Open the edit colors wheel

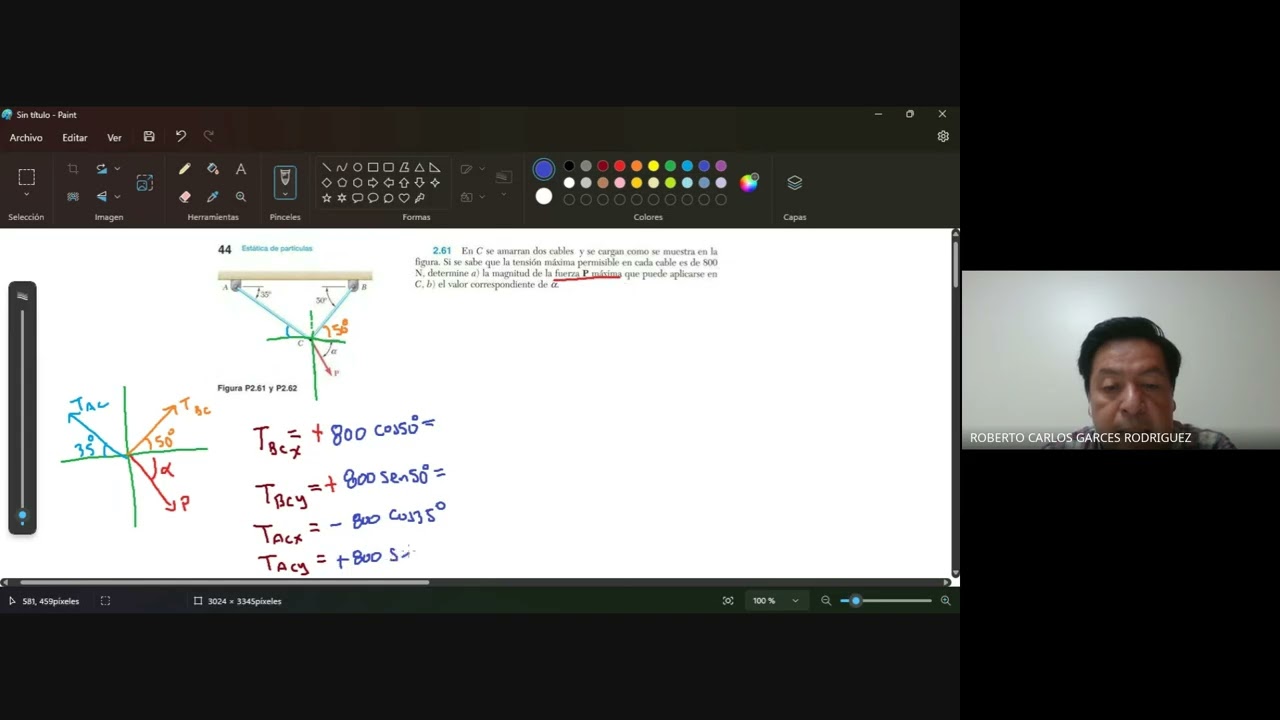pyautogui.click(x=749, y=182)
